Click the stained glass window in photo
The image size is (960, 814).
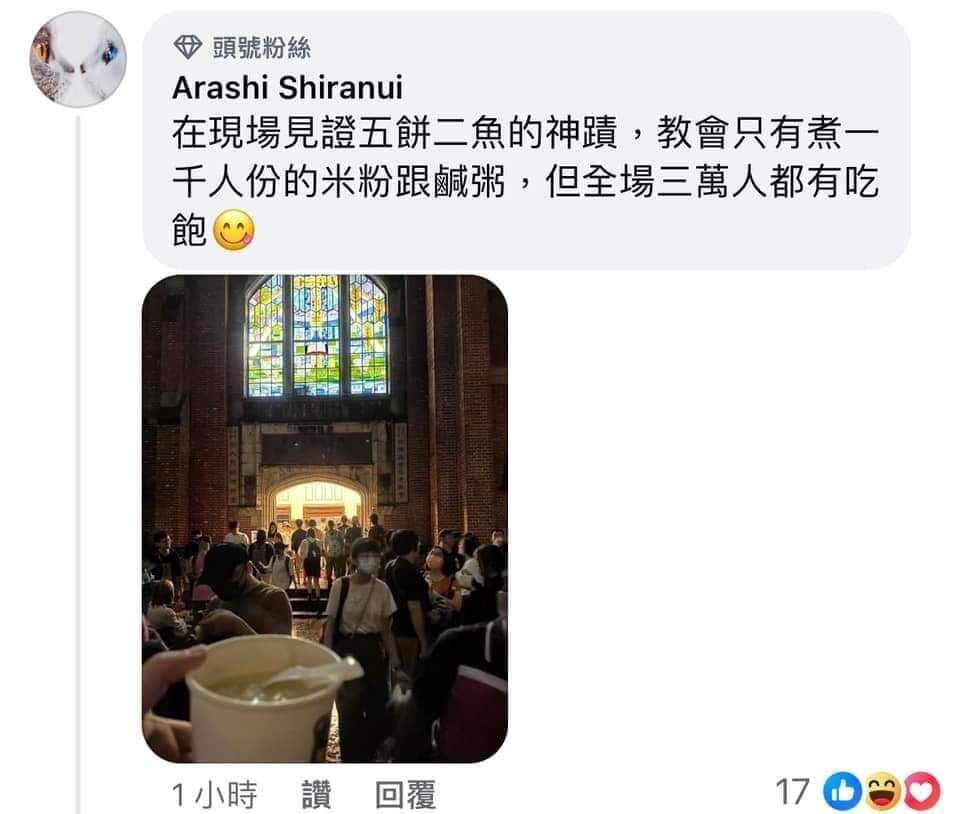(x=317, y=335)
